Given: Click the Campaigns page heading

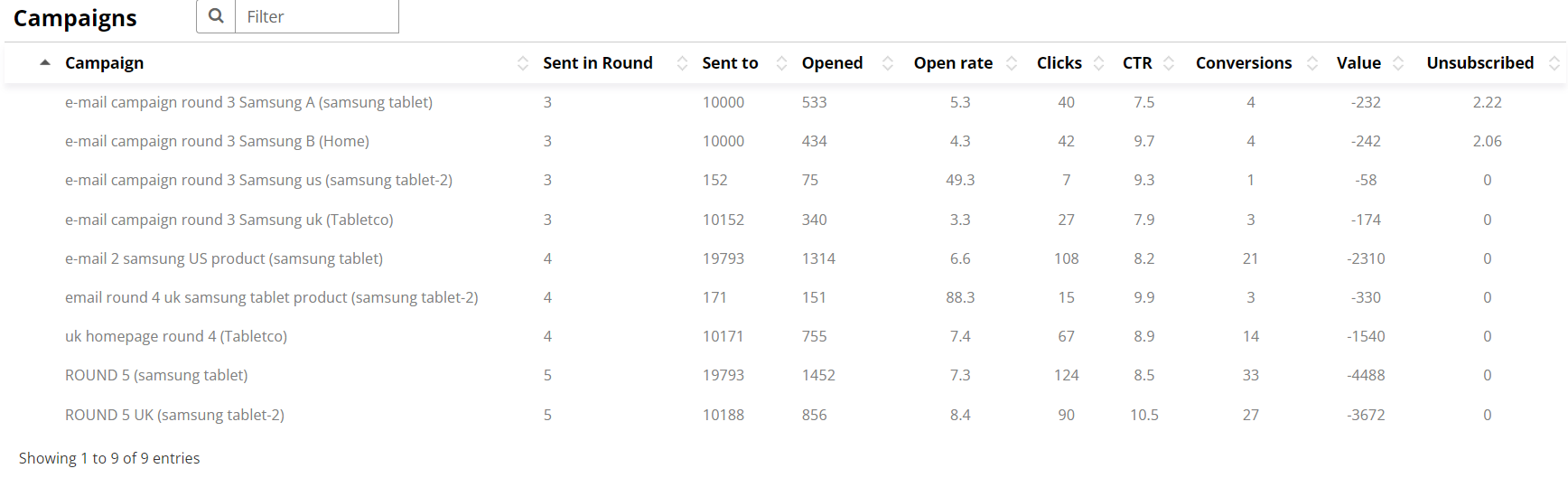Looking at the screenshot, I should 75,18.
